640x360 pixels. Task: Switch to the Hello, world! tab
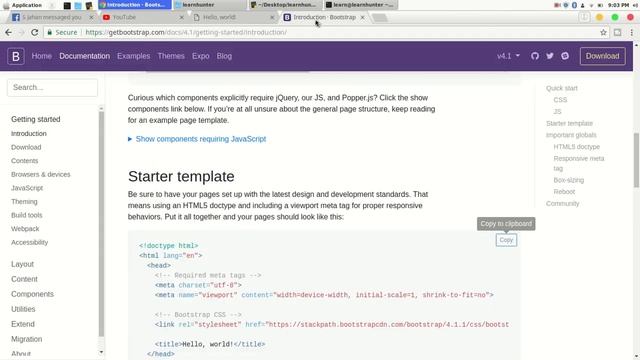coord(233,18)
